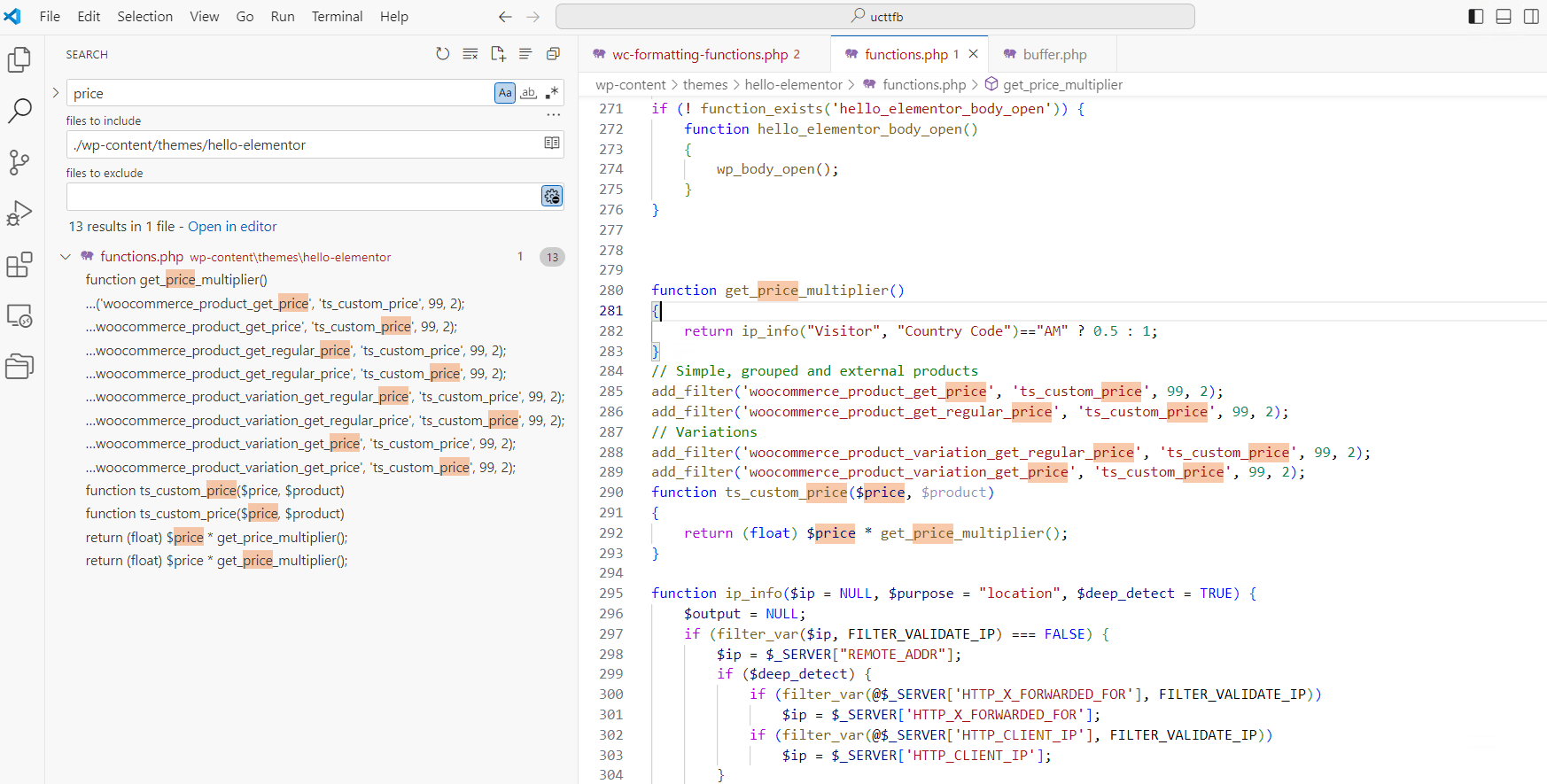The width and height of the screenshot is (1547, 784).
Task: Open the Help menu
Action: 394,17
